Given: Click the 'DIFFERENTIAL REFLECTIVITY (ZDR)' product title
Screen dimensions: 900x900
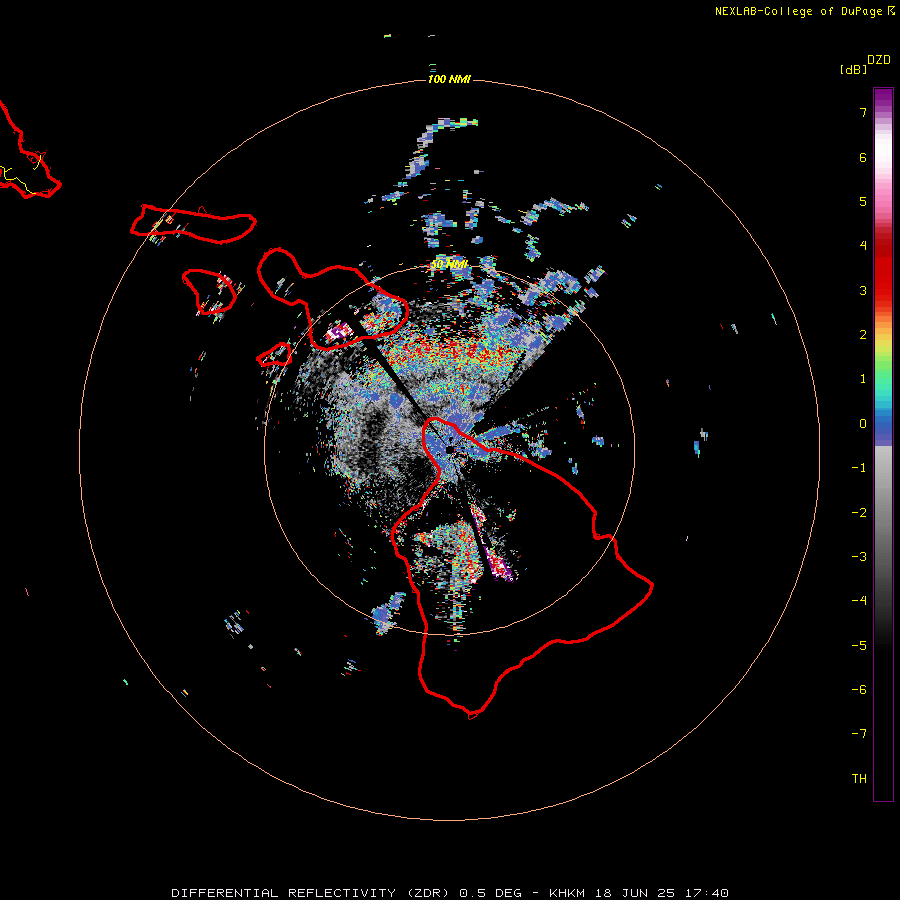Looking at the screenshot, I should click(x=312, y=893).
